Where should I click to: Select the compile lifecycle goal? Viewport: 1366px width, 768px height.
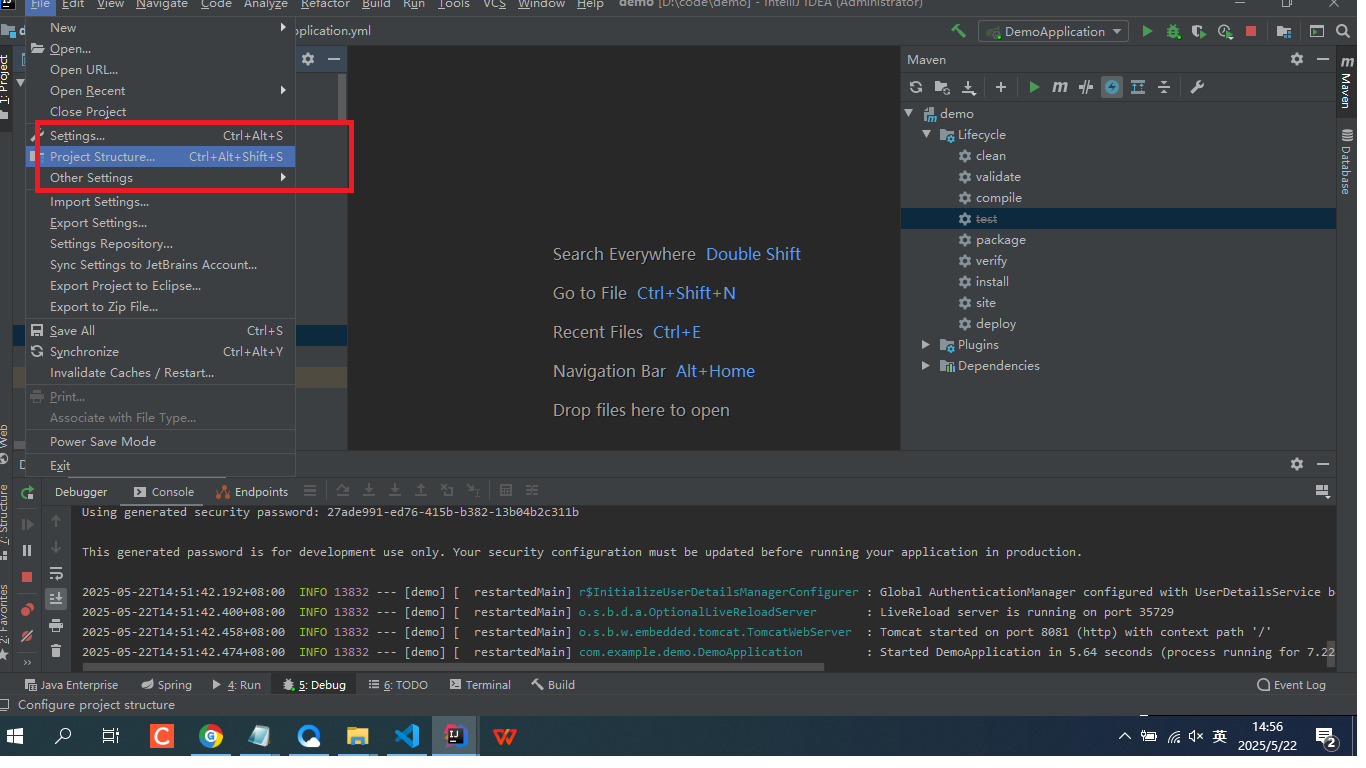(x=998, y=198)
